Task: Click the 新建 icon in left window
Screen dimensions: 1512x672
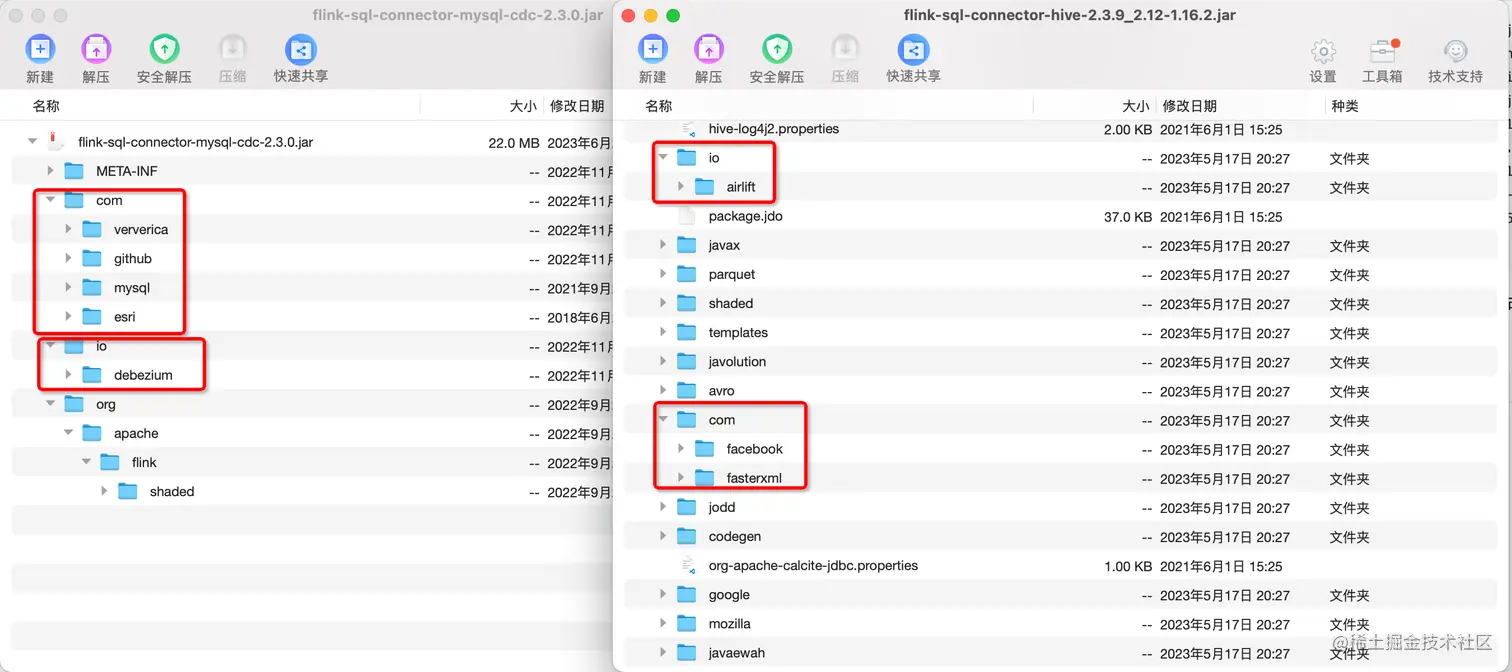Action: coord(40,50)
